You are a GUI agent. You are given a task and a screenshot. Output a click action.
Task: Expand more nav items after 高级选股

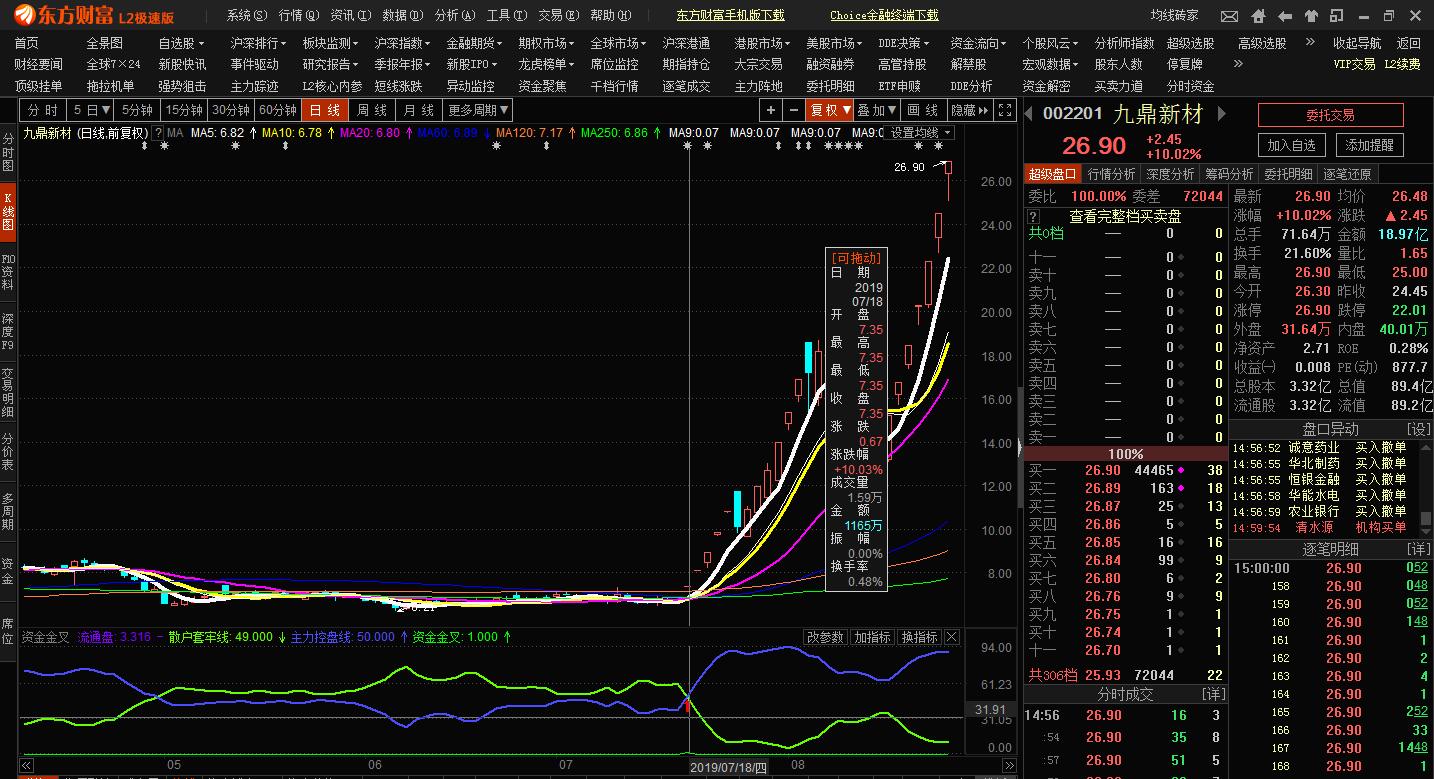pyautogui.click(x=1311, y=43)
